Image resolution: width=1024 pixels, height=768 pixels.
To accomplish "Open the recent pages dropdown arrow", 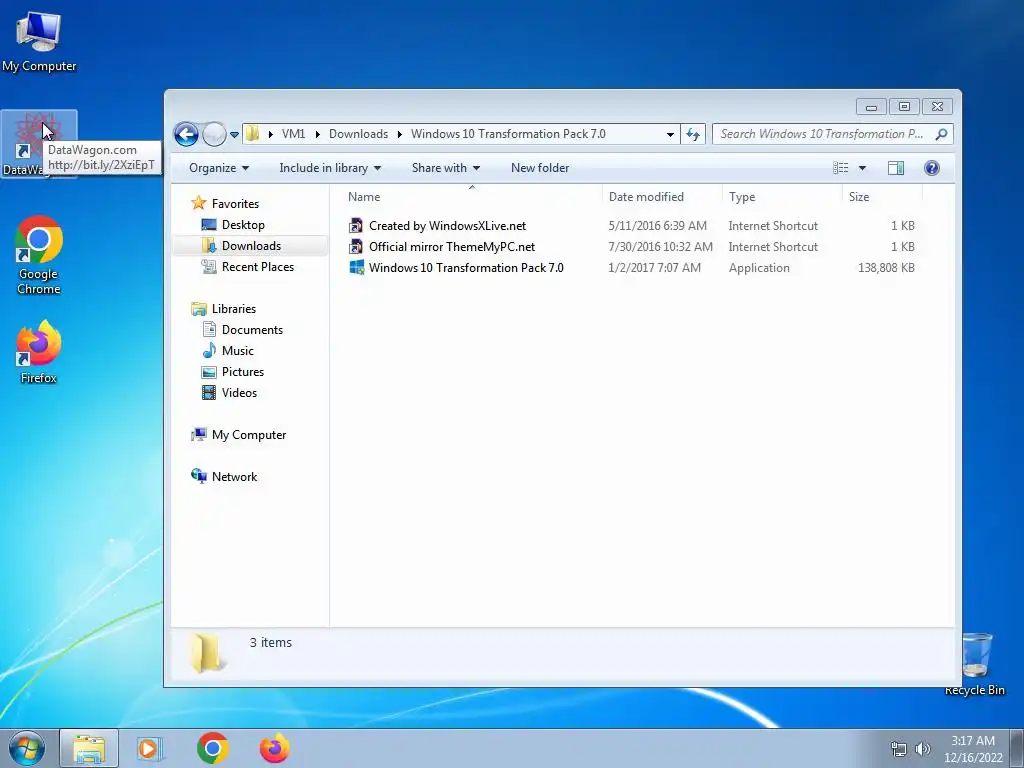I will pyautogui.click(x=234, y=135).
